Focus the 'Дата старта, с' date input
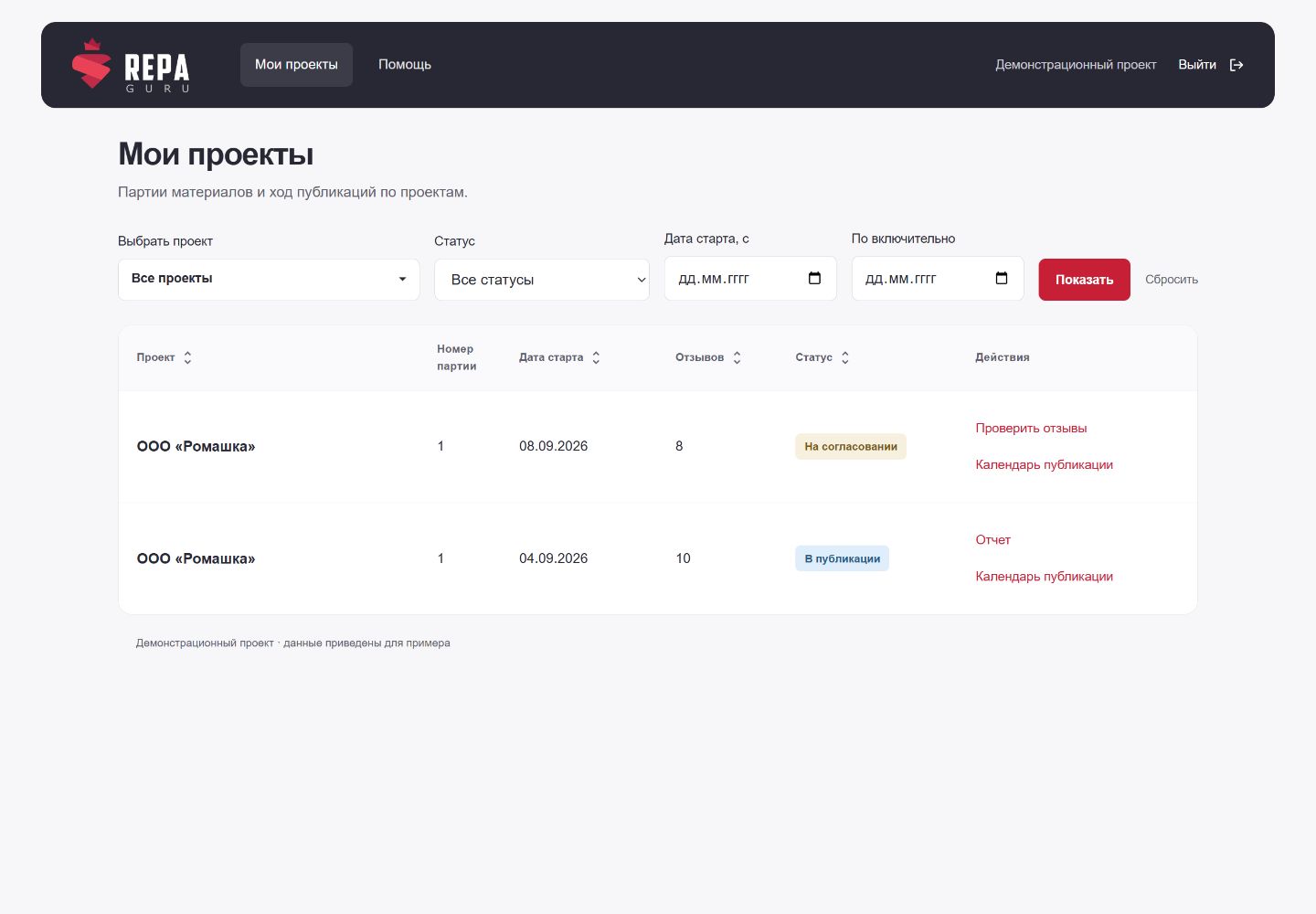 750,279
